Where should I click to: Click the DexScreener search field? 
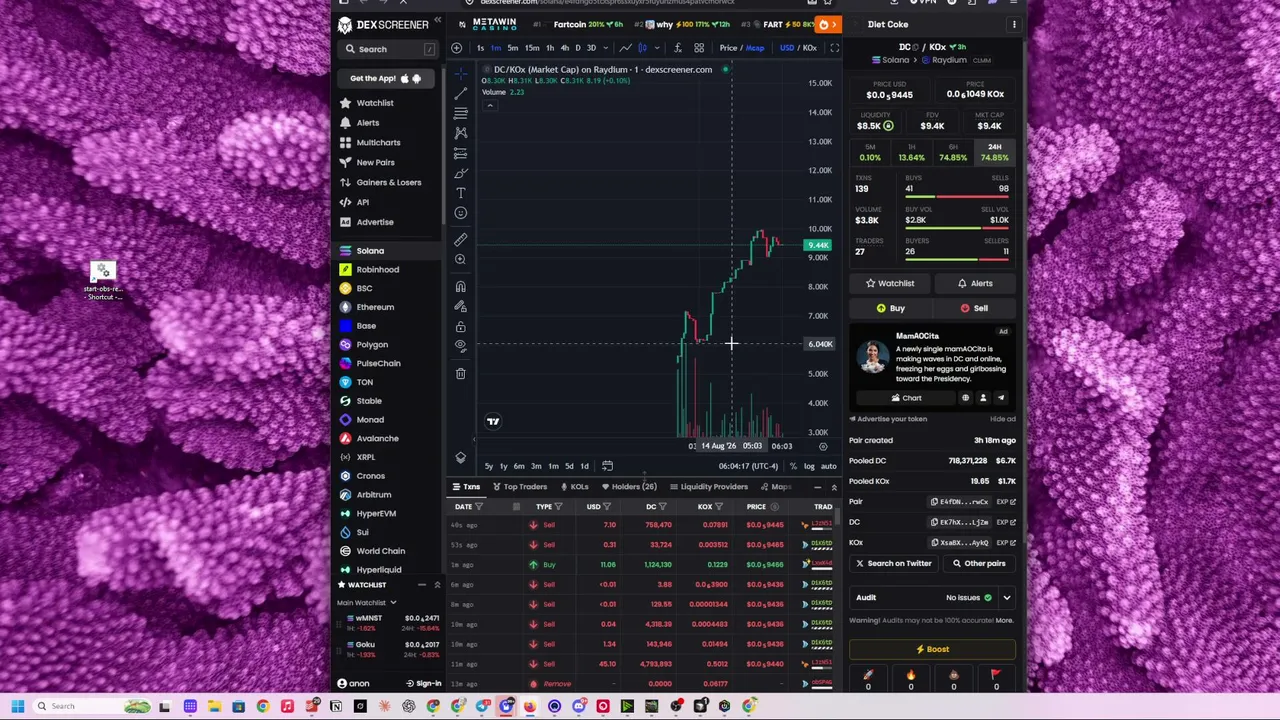coord(389,49)
